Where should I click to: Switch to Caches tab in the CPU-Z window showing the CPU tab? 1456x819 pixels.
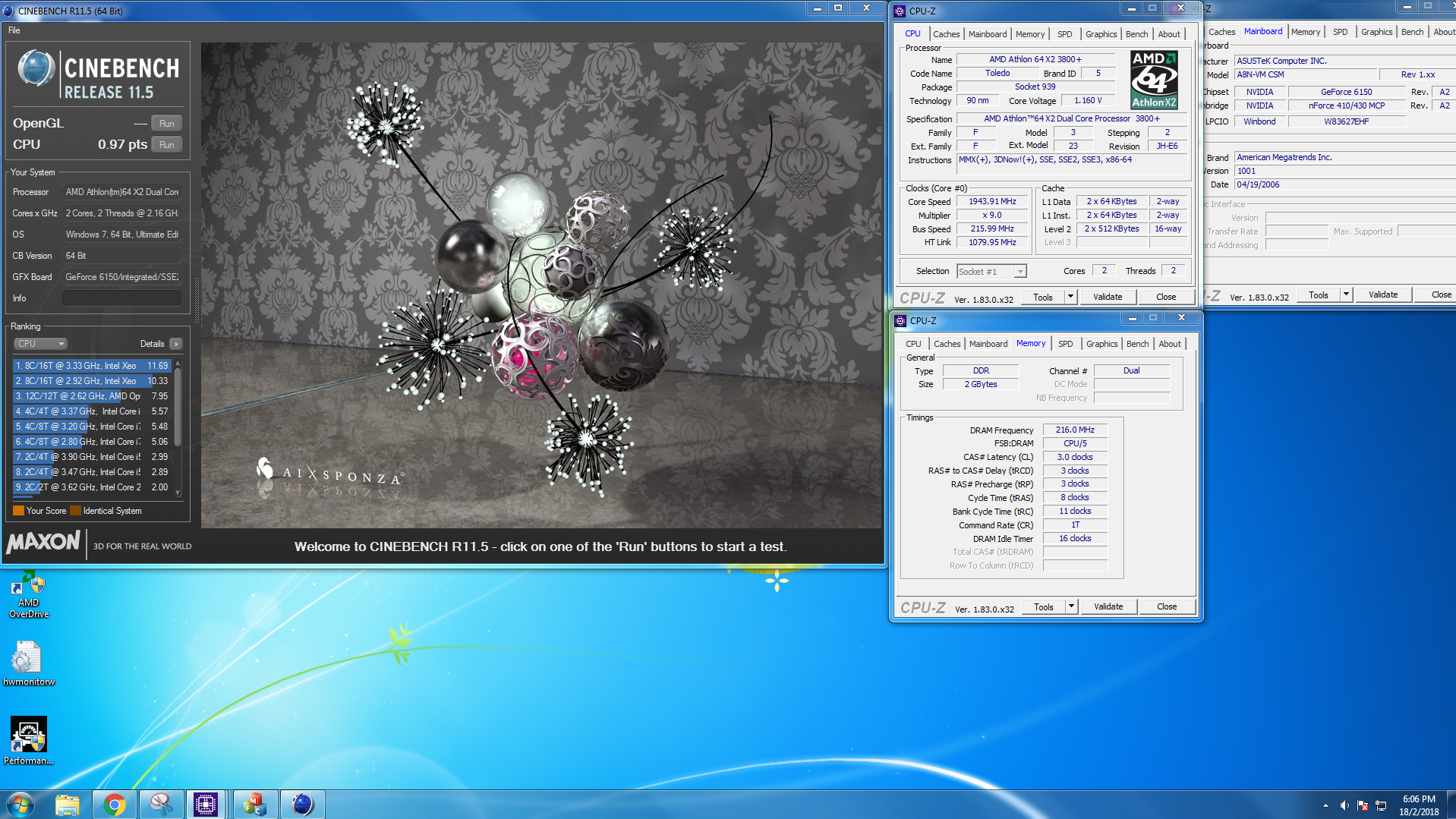click(946, 34)
